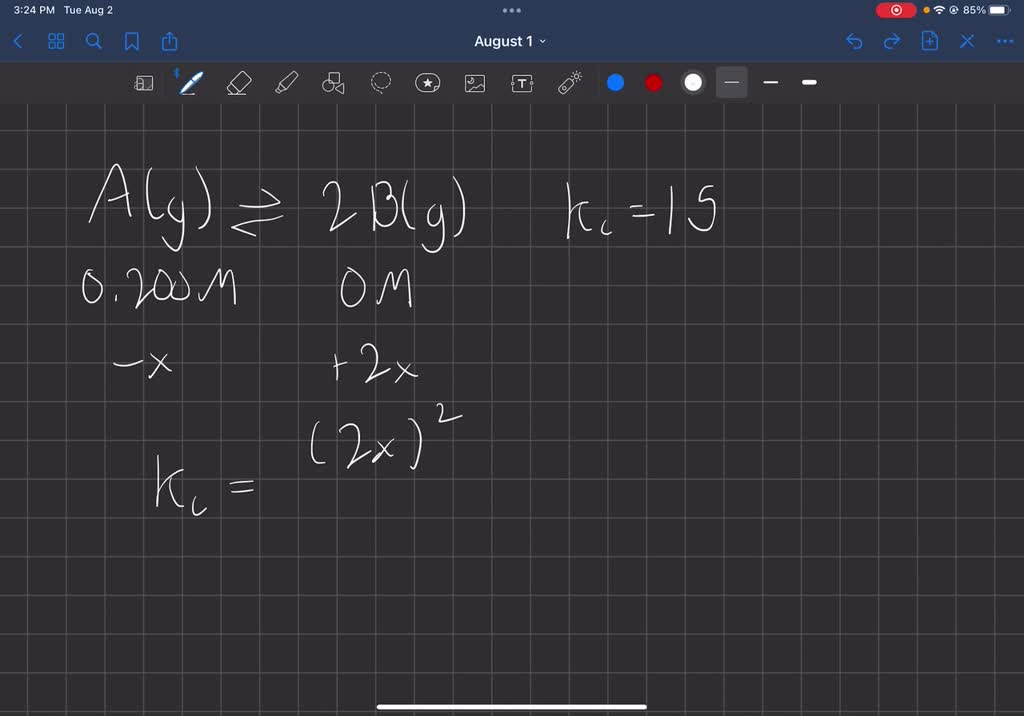Select the Eraser tool
The width and height of the screenshot is (1024, 716).
tap(238, 83)
